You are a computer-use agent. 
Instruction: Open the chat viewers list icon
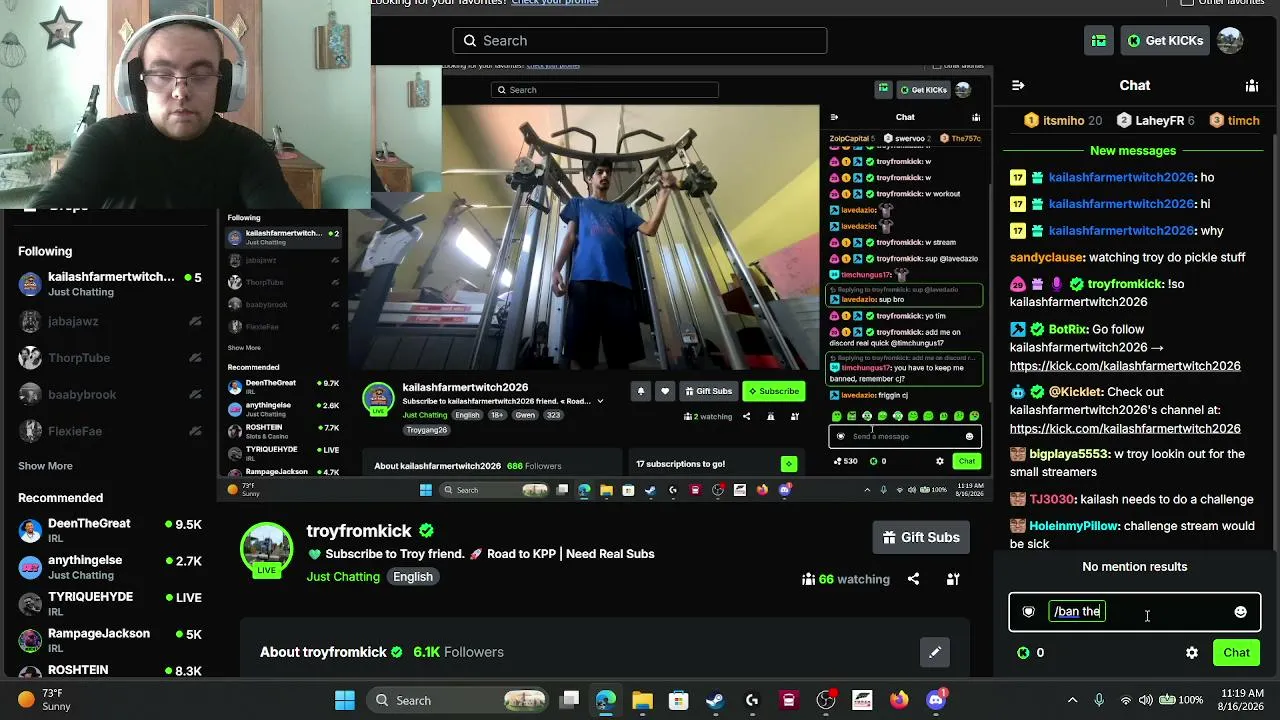click(x=1251, y=86)
